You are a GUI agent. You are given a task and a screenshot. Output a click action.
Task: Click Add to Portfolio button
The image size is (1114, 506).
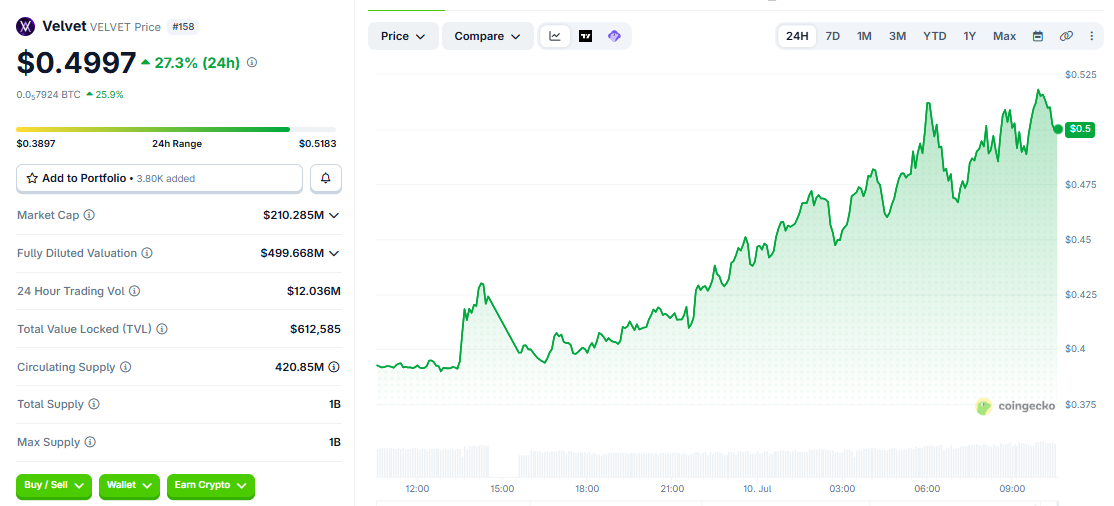(x=159, y=178)
